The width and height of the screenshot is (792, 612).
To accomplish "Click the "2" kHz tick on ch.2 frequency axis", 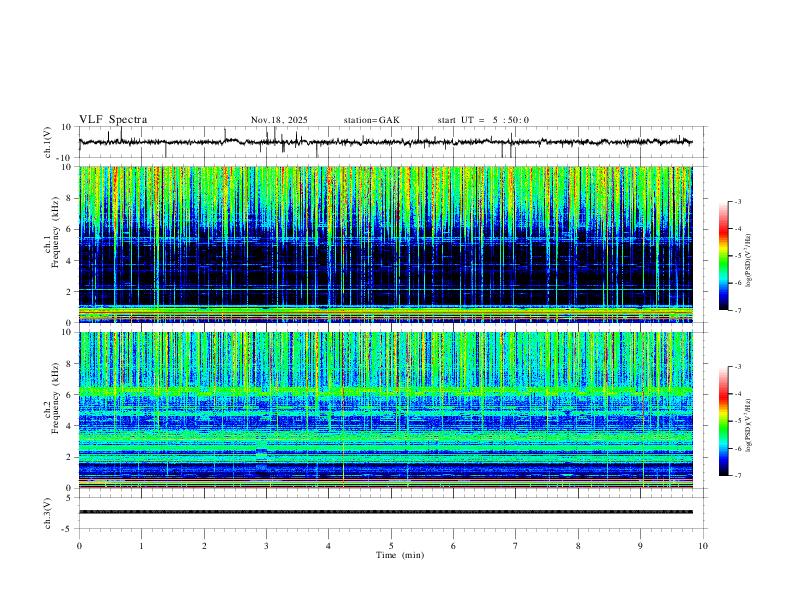I will tap(70, 457).
